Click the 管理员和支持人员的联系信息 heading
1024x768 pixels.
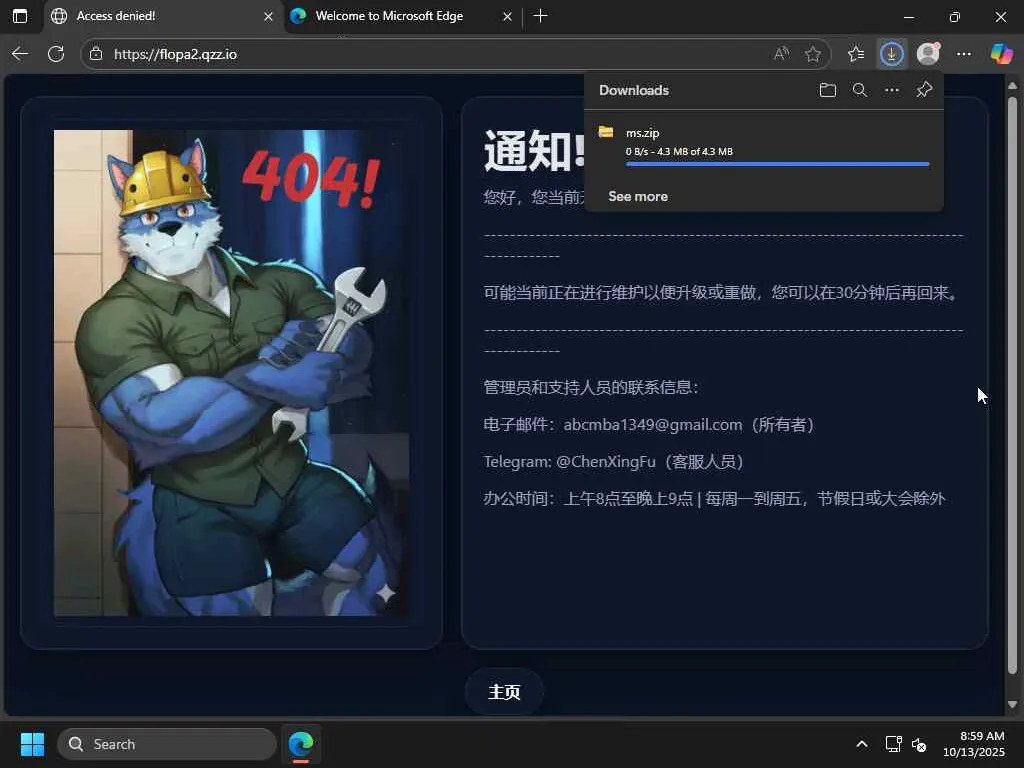590,387
